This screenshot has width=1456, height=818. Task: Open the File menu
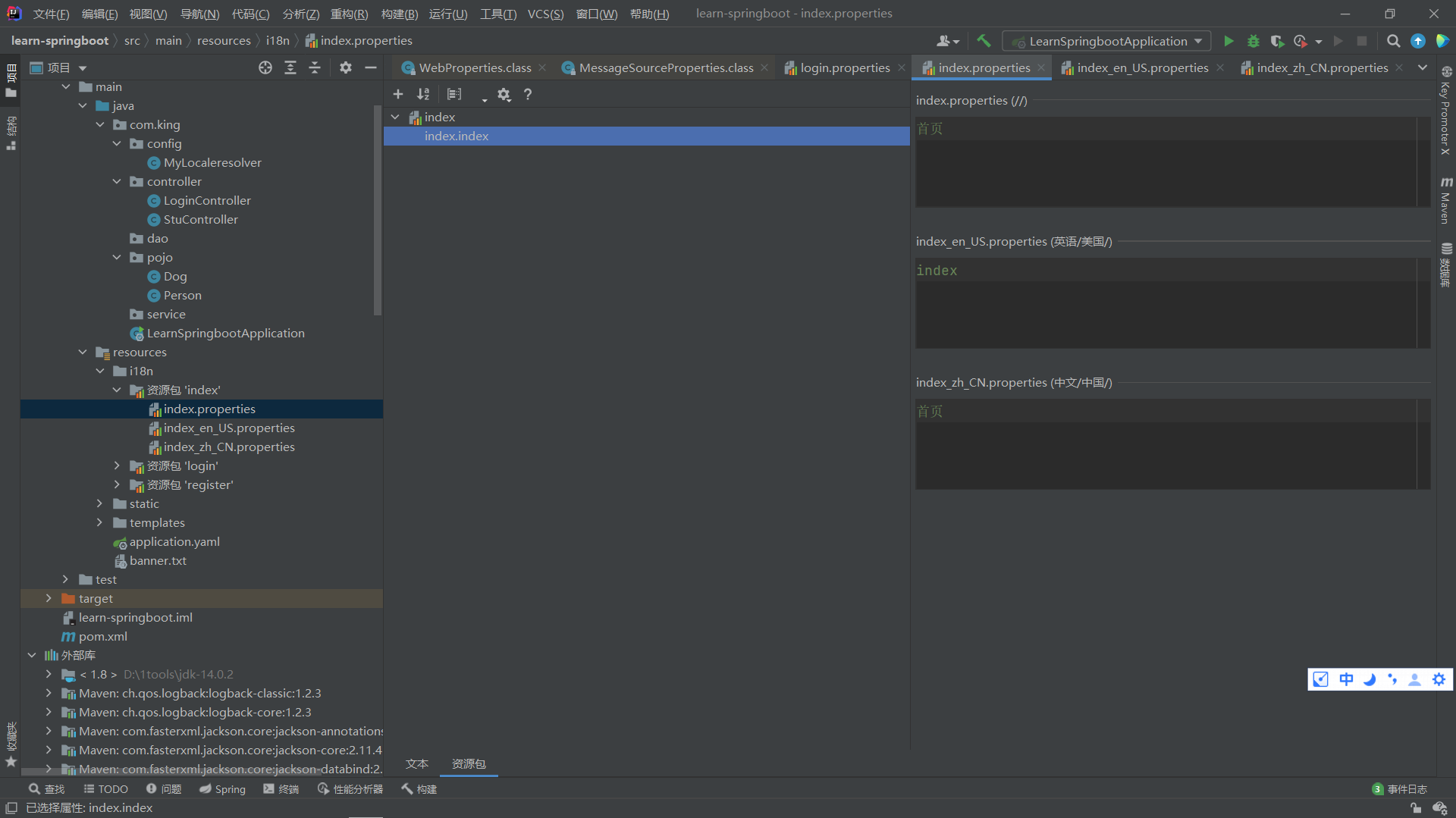point(51,14)
